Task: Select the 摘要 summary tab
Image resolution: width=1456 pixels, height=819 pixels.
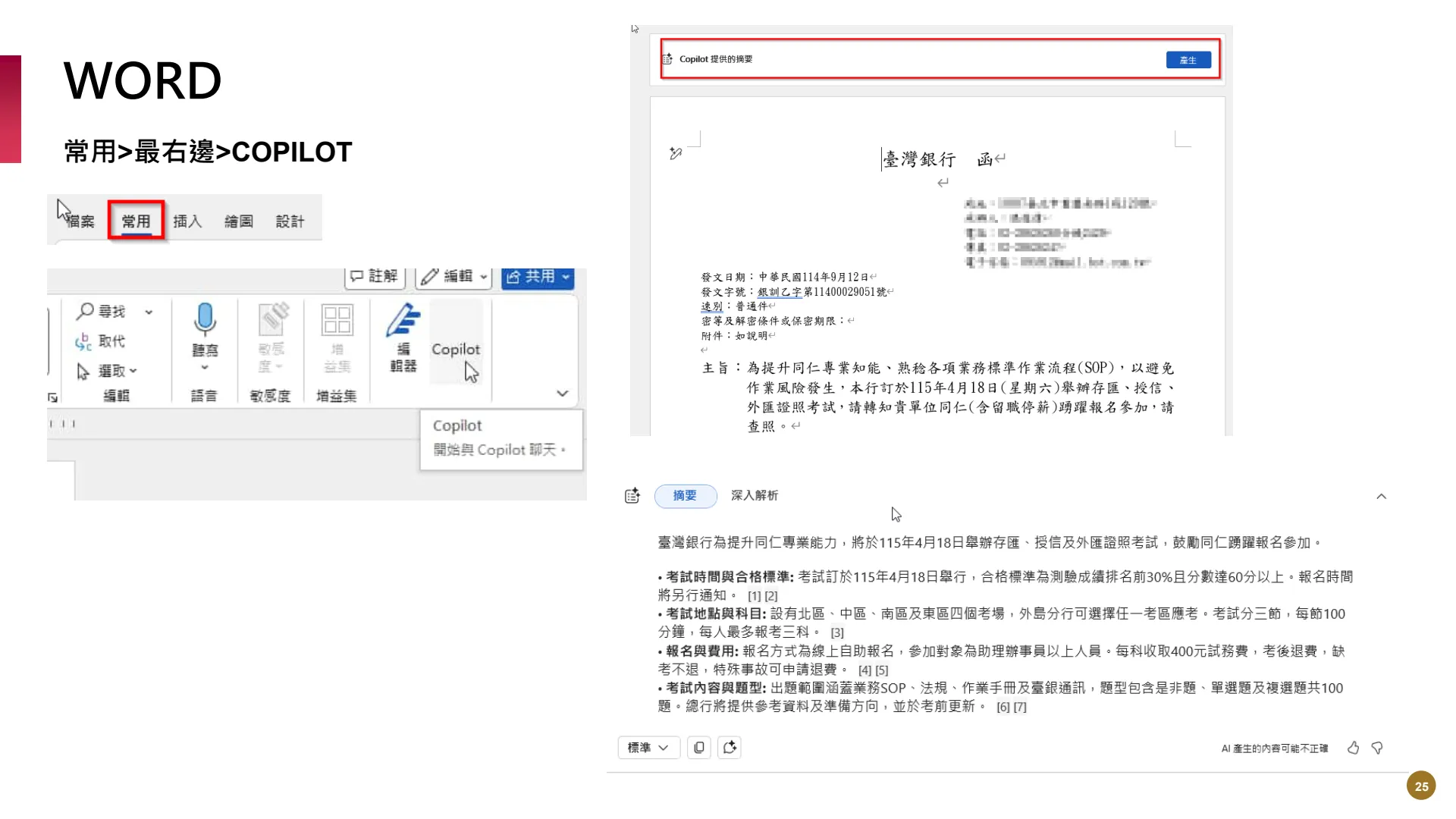Action: click(686, 496)
